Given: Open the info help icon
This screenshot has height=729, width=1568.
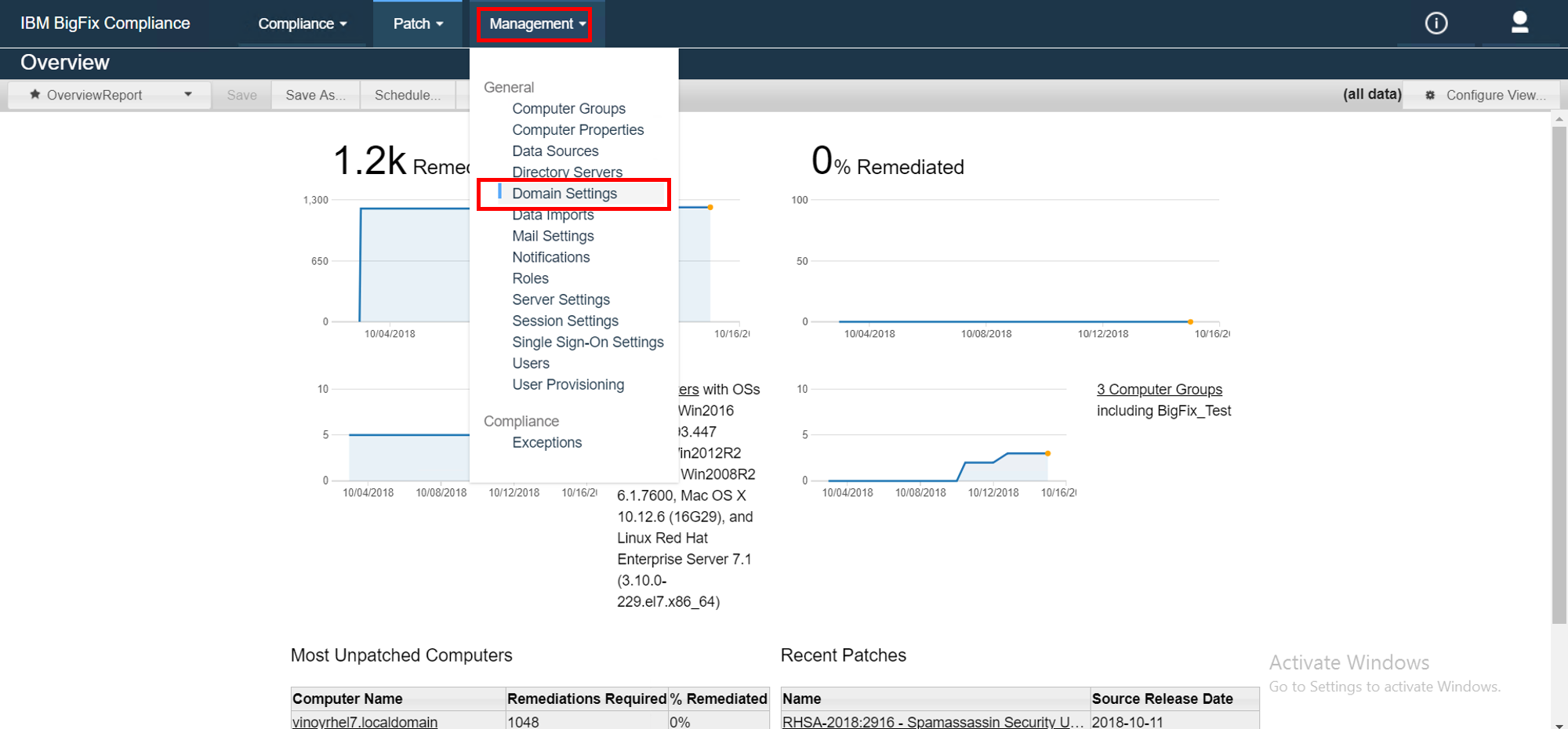Looking at the screenshot, I should [1436, 24].
